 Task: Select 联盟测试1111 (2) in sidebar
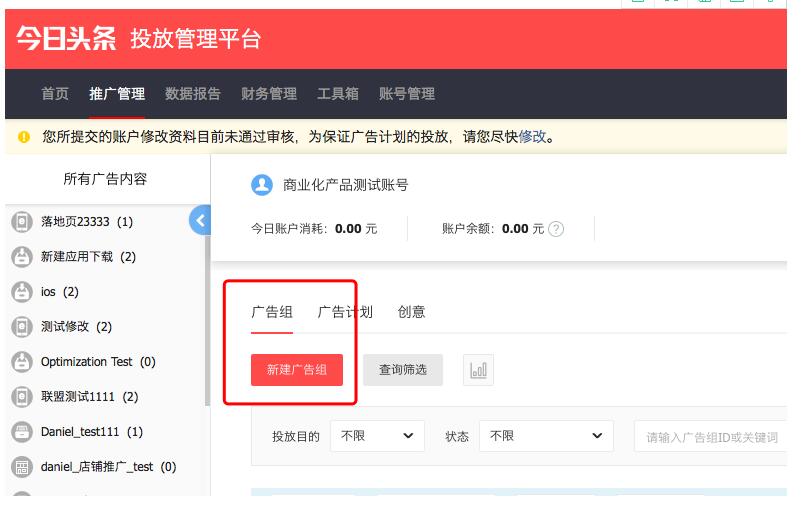[x=89, y=397]
